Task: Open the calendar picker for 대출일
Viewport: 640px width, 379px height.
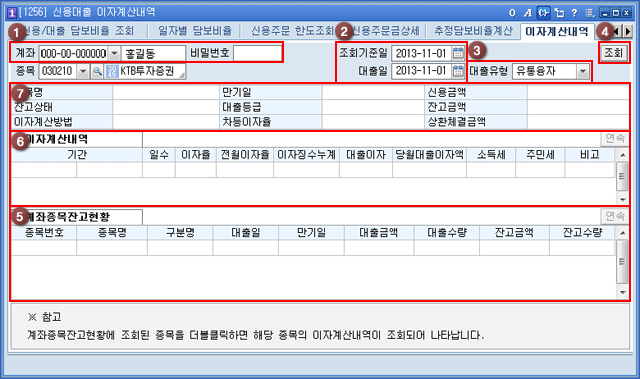Action: [458, 71]
